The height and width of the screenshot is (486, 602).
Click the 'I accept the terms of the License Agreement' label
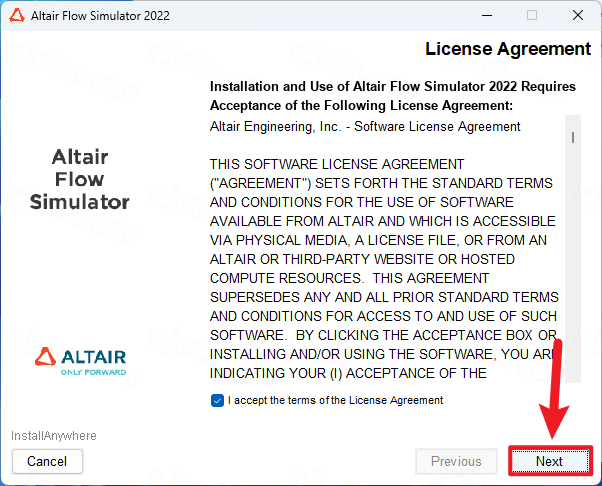click(x=336, y=400)
